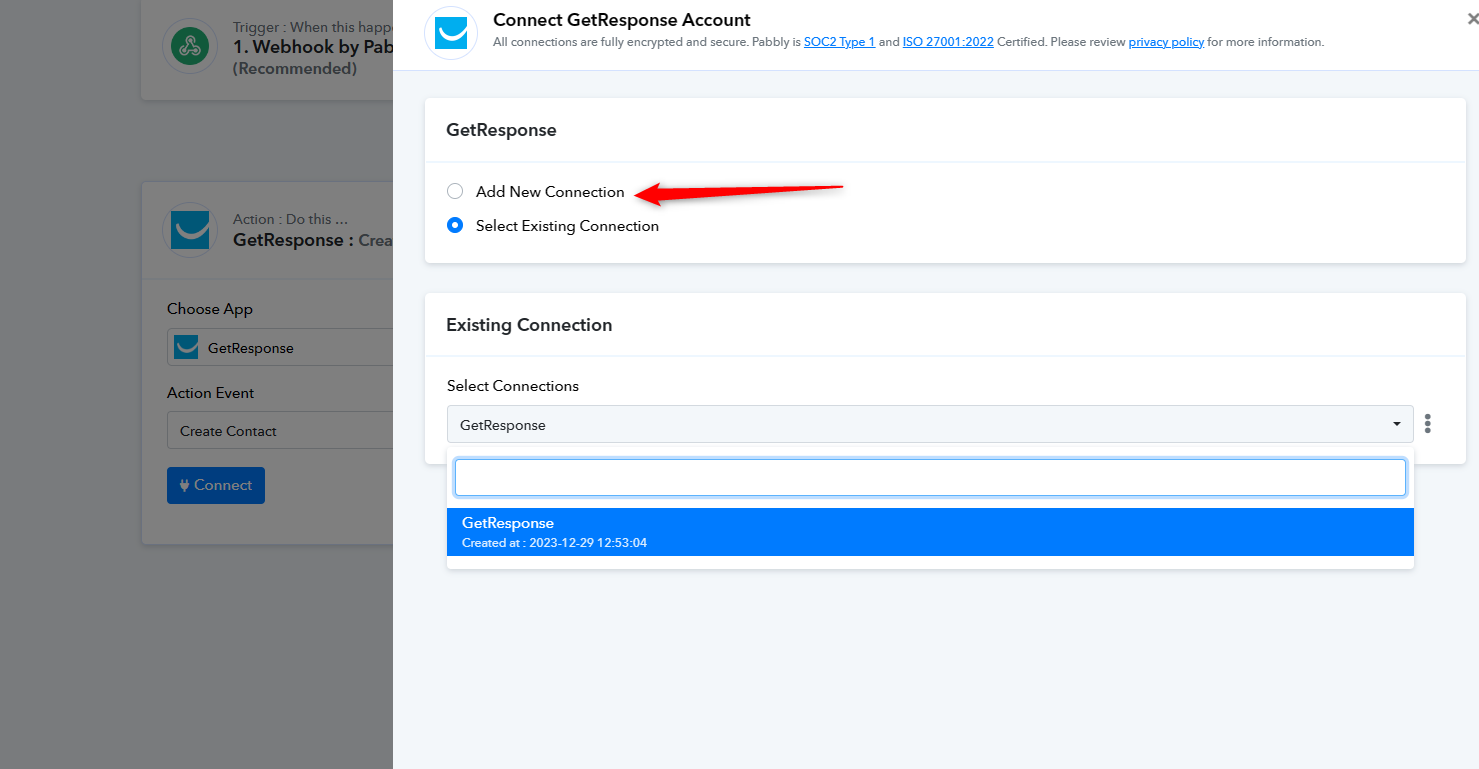The image size is (1479, 769).
Task: Click the GetResponse action step title
Action: click(313, 240)
